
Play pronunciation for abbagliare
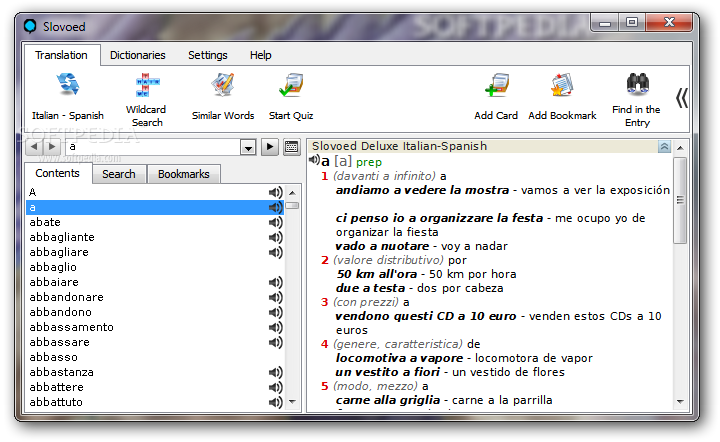276,252
